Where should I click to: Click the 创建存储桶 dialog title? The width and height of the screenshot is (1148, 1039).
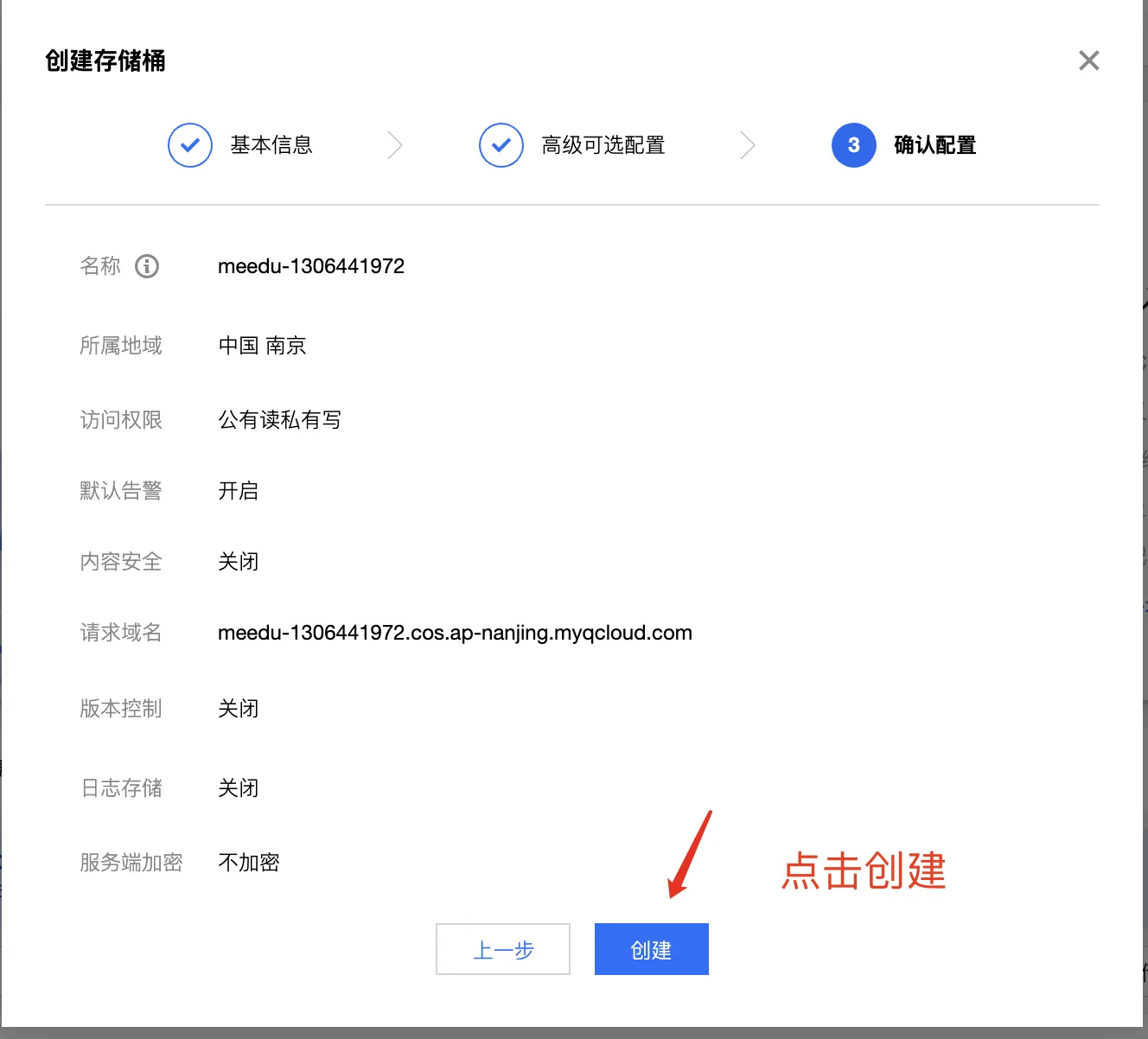105,61
